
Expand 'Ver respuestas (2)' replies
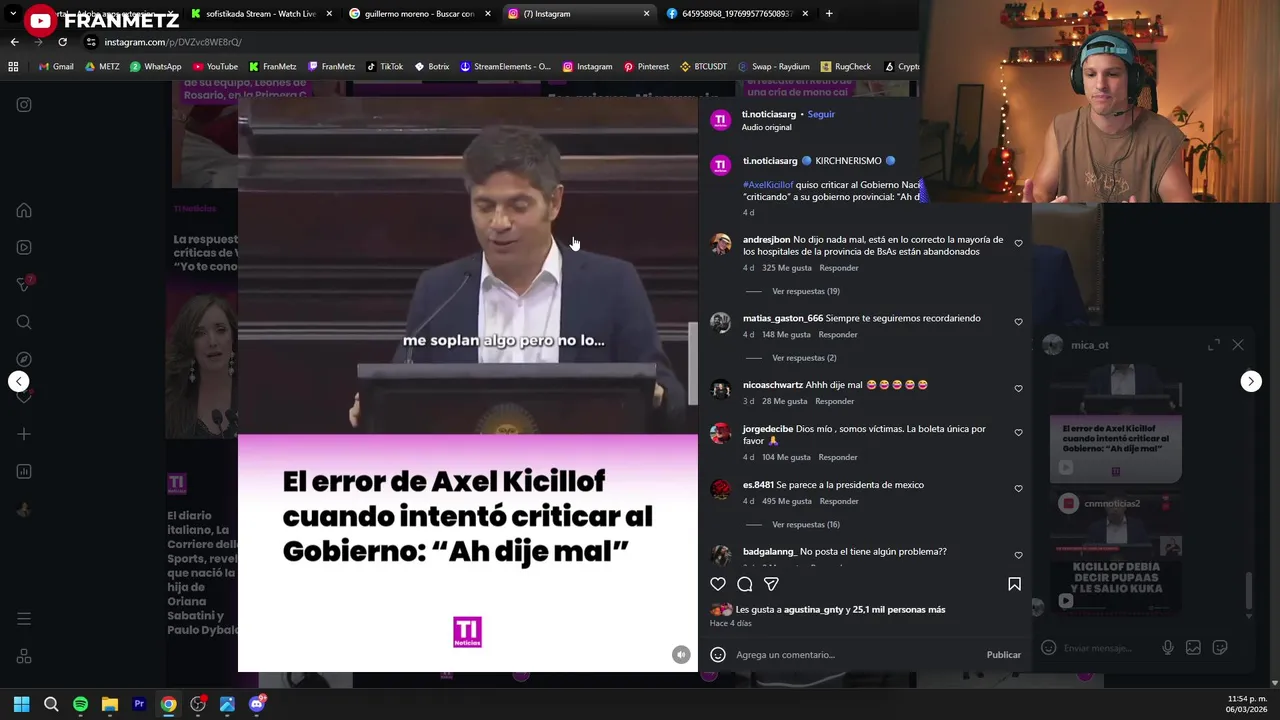(x=804, y=358)
